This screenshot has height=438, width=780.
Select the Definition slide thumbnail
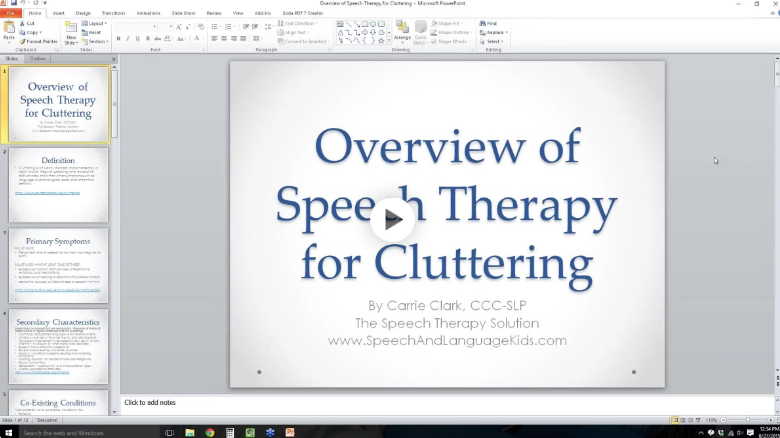coord(58,185)
